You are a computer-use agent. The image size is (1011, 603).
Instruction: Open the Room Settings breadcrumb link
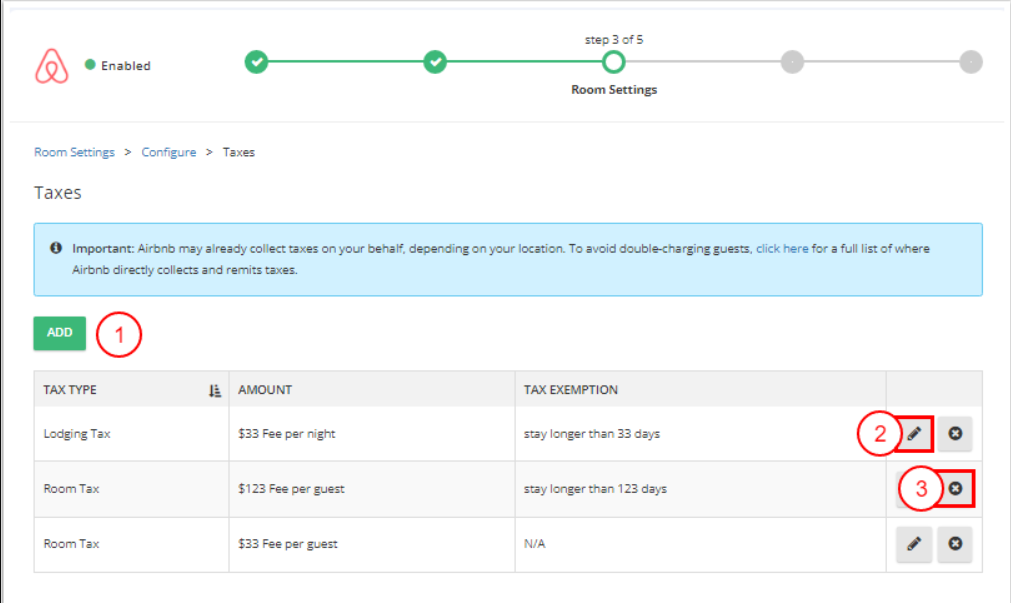coord(74,153)
